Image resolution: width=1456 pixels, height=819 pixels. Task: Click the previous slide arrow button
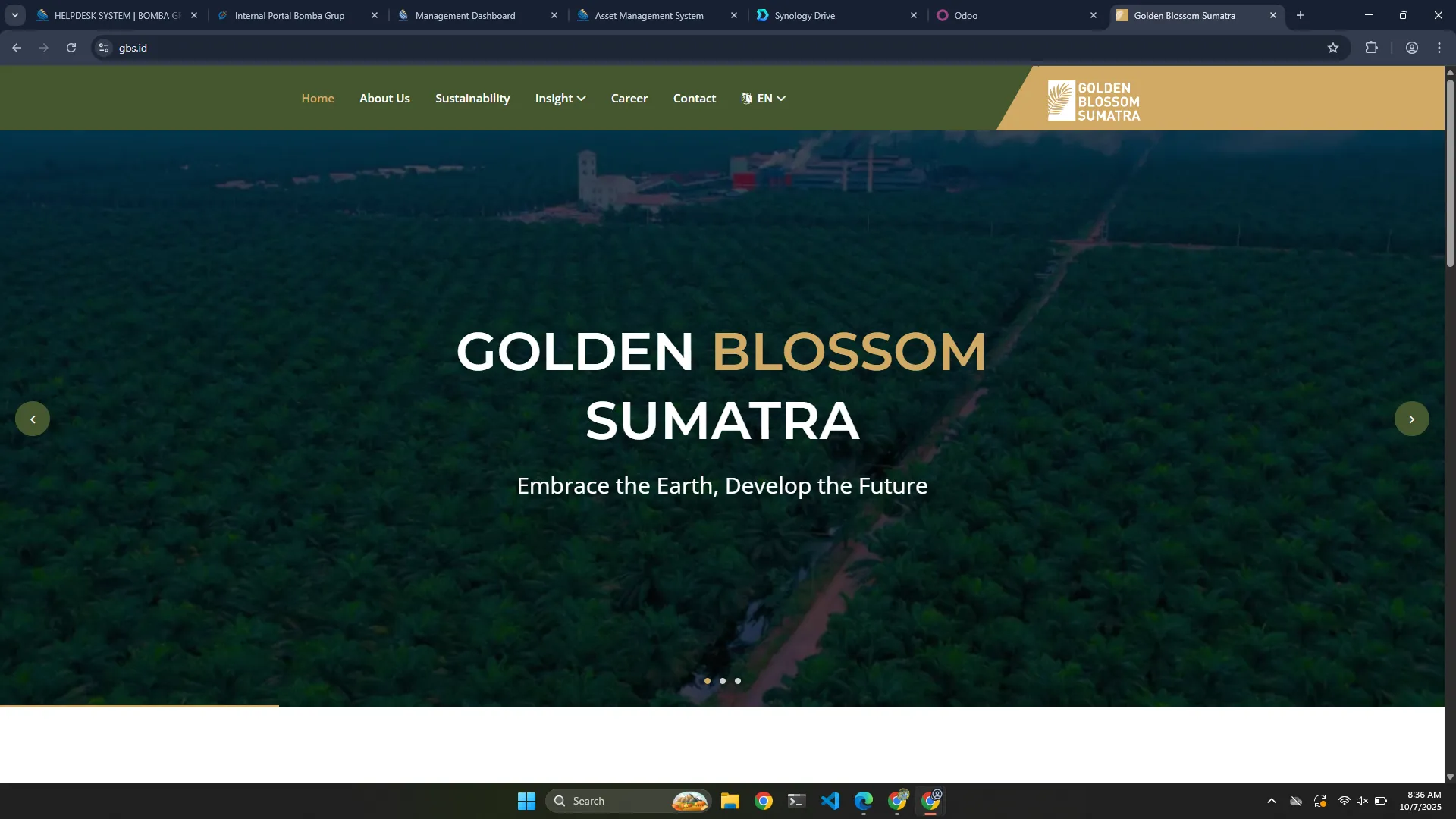coord(33,419)
